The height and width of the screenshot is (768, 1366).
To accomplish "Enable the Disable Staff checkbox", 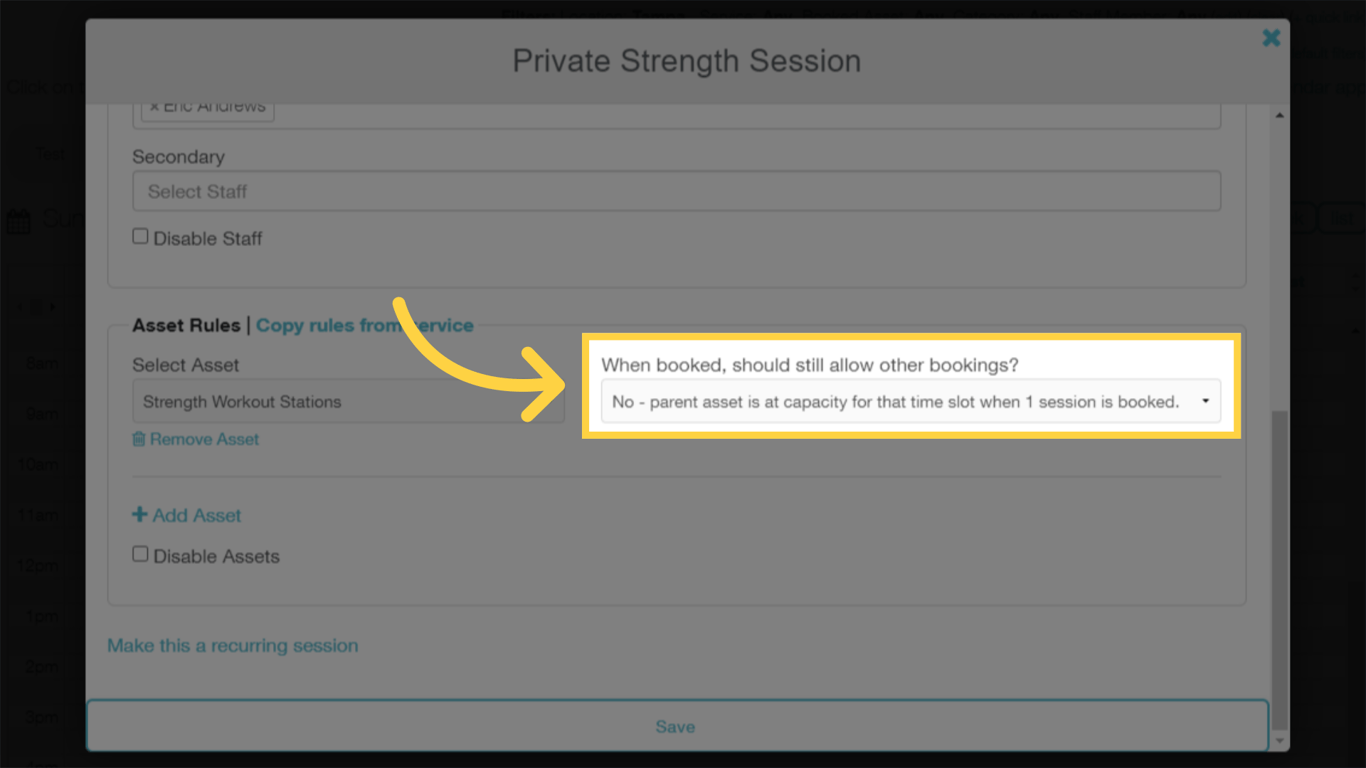I will (140, 236).
